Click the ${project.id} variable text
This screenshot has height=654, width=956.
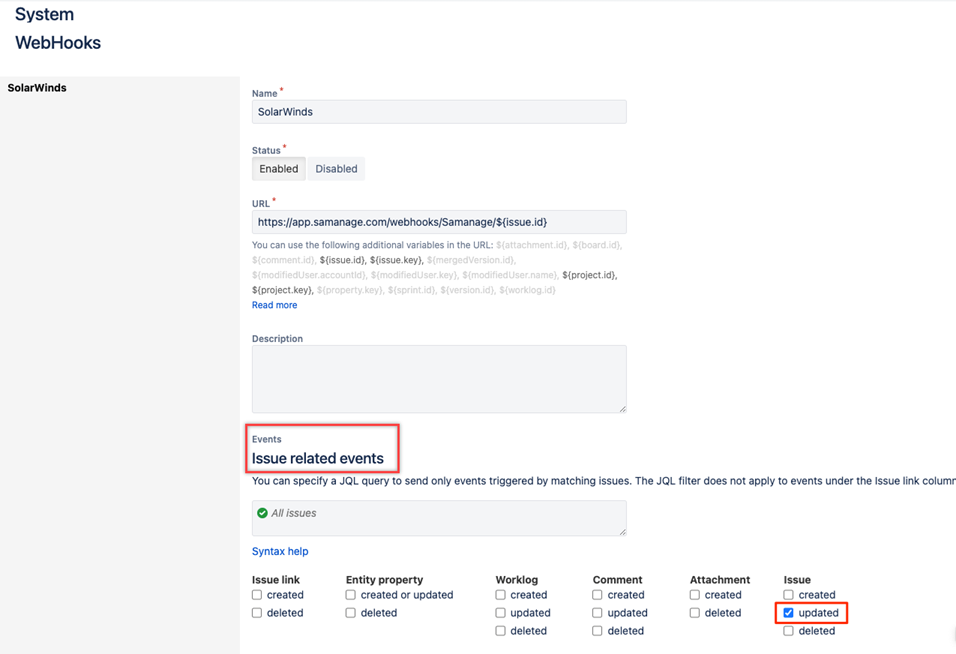point(590,275)
